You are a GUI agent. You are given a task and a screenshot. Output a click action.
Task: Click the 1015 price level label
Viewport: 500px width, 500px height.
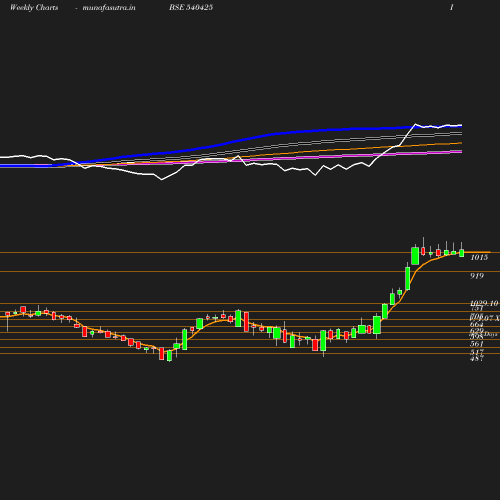(x=479, y=257)
